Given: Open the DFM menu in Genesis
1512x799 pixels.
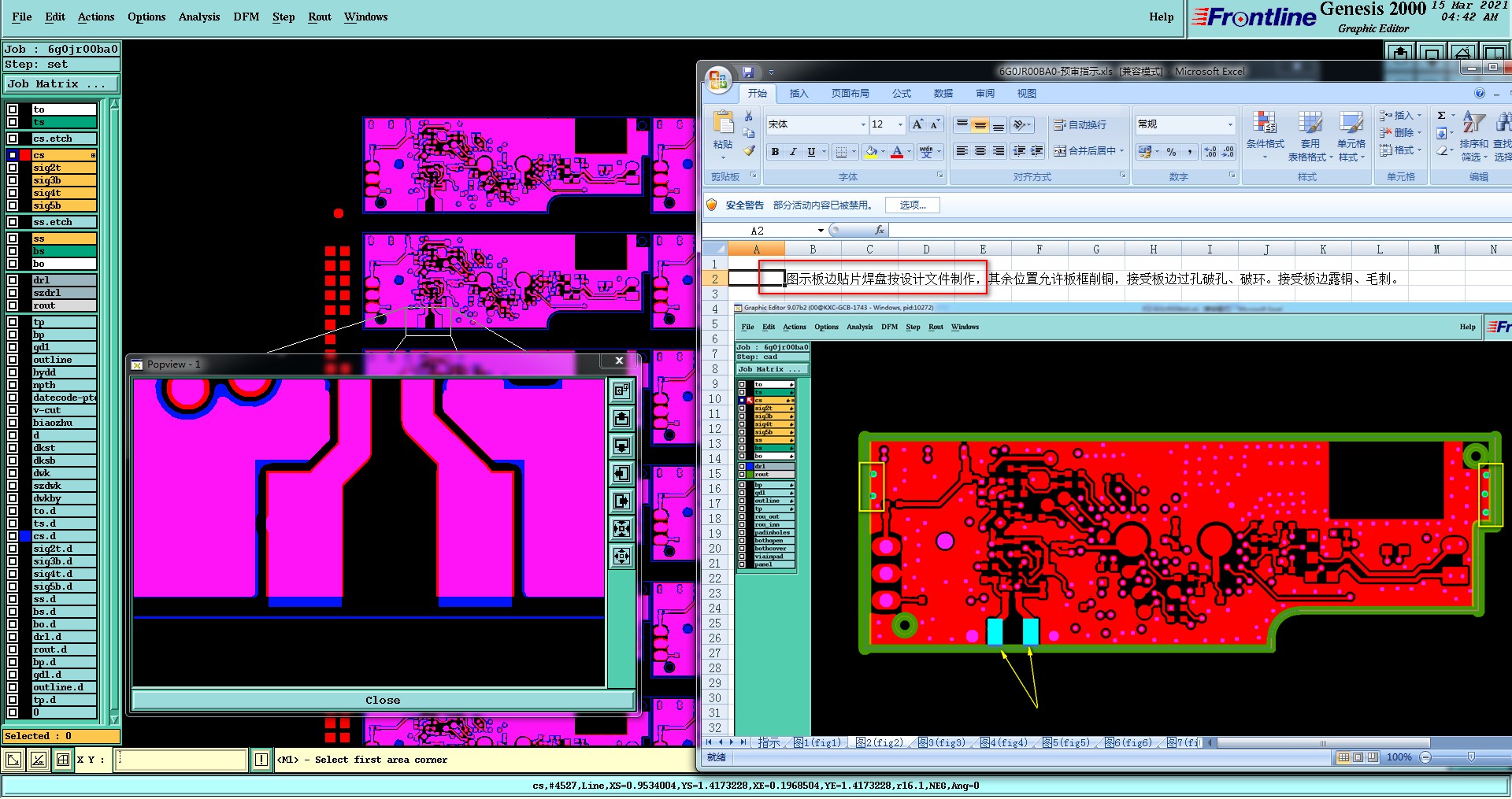Looking at the screenshot, I should (x=246, y=17).
